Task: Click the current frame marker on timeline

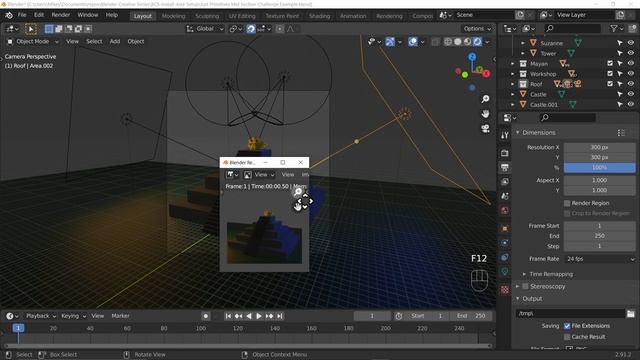Action: coord(18,328)
